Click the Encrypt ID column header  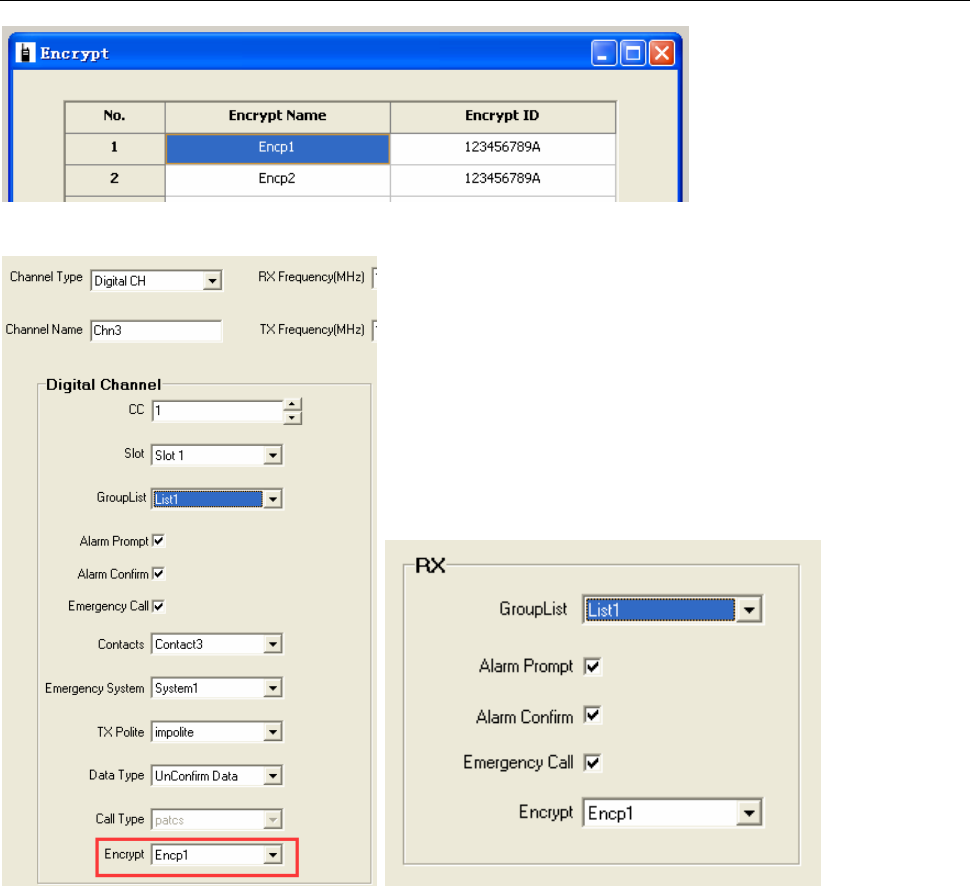[502, 116]
